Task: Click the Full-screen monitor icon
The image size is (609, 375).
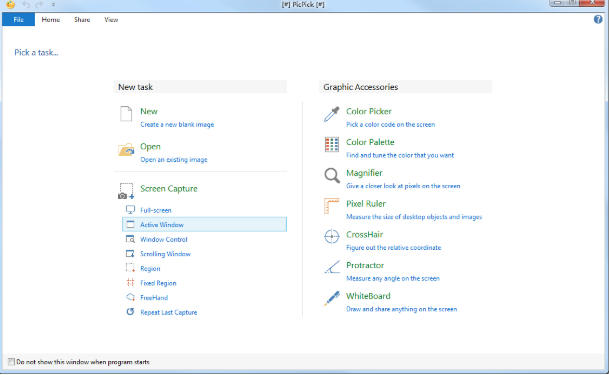Action: pos(130,210)
